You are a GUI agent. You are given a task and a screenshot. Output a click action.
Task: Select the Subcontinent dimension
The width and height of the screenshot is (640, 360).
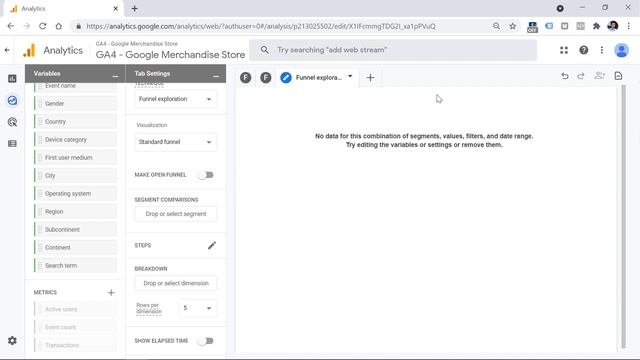76,229
